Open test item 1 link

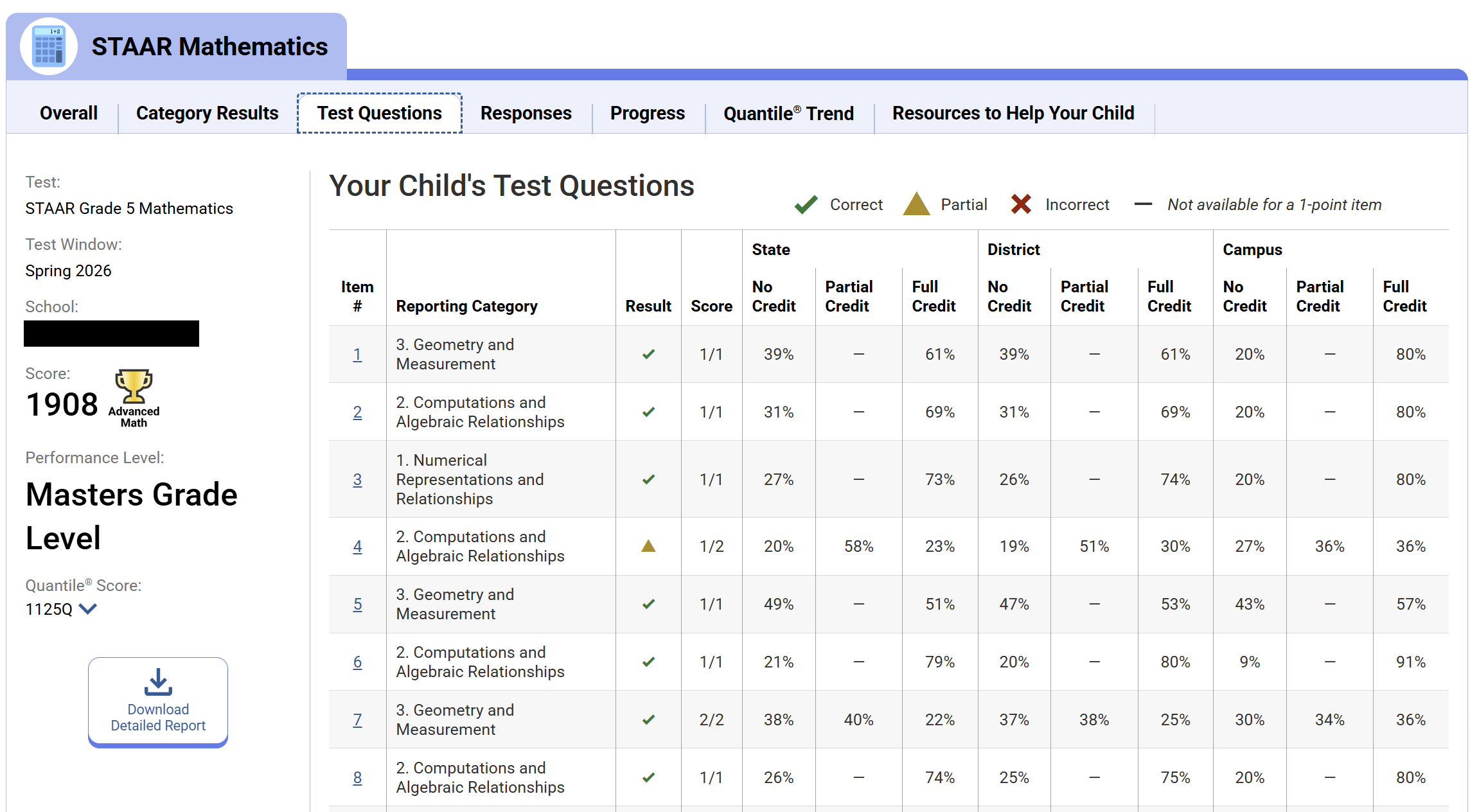click(357, 354)
